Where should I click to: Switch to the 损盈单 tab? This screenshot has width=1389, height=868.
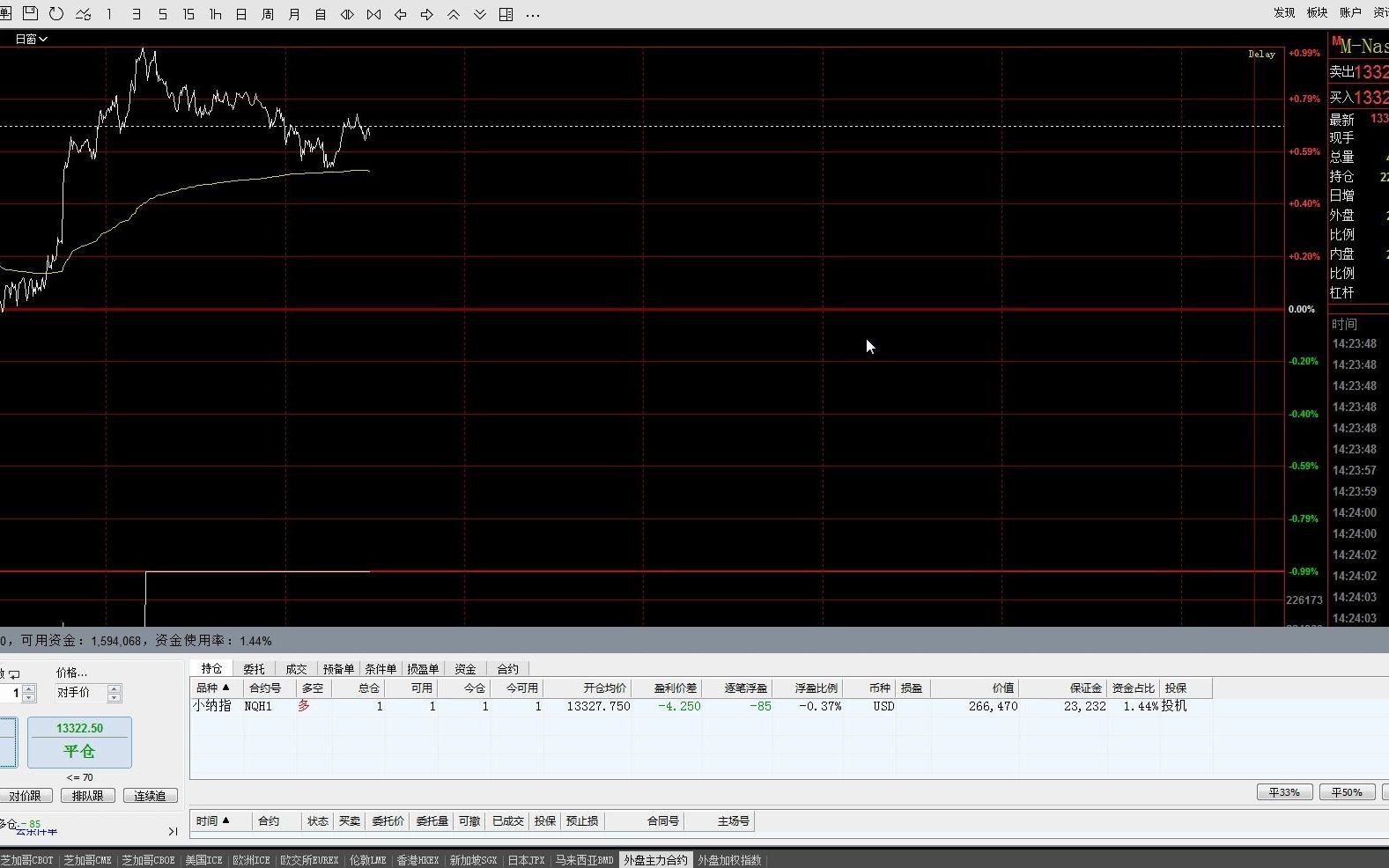[x=423, y=669]
